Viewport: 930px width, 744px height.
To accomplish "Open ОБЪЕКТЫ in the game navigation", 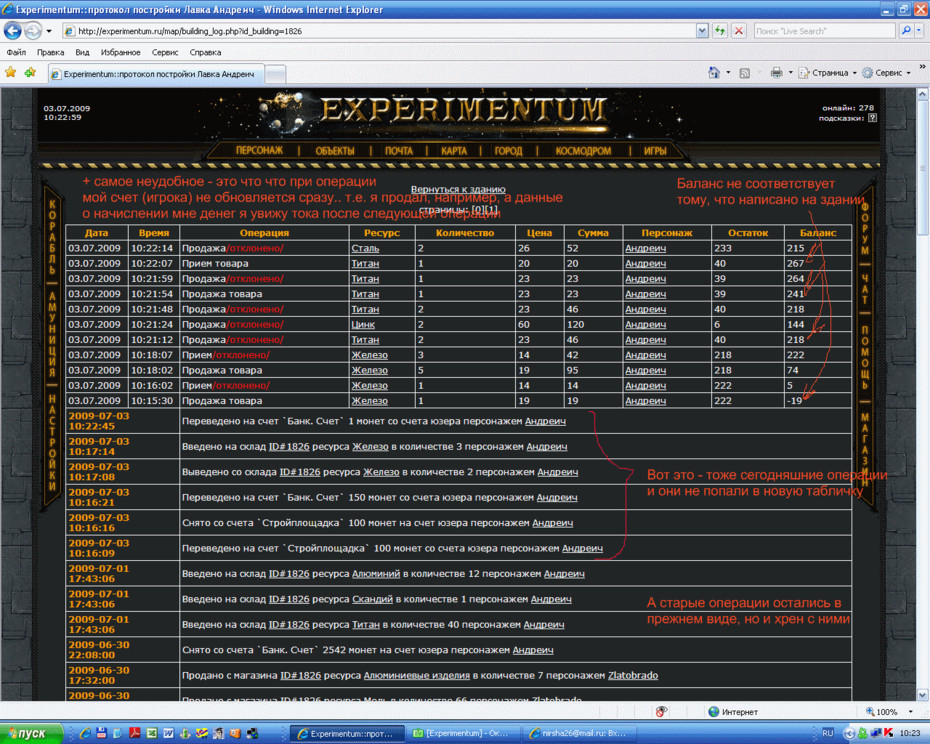I will point(335,151).
